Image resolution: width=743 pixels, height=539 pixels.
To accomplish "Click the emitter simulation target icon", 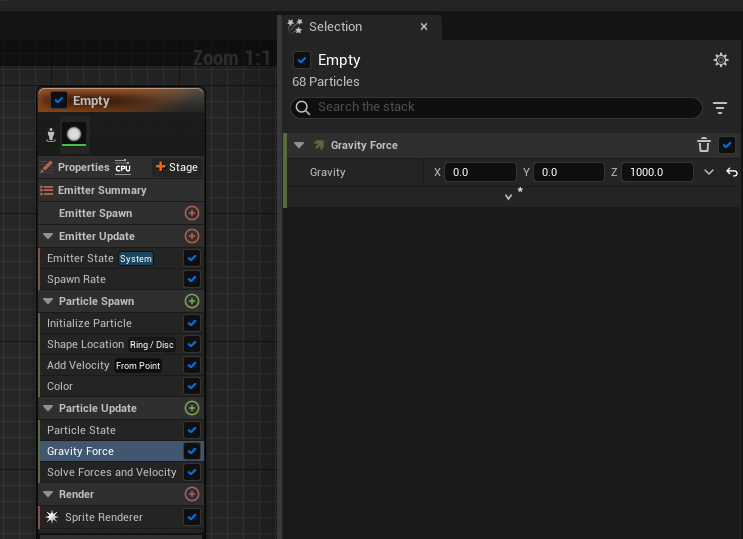I will (x=51, y=135).
